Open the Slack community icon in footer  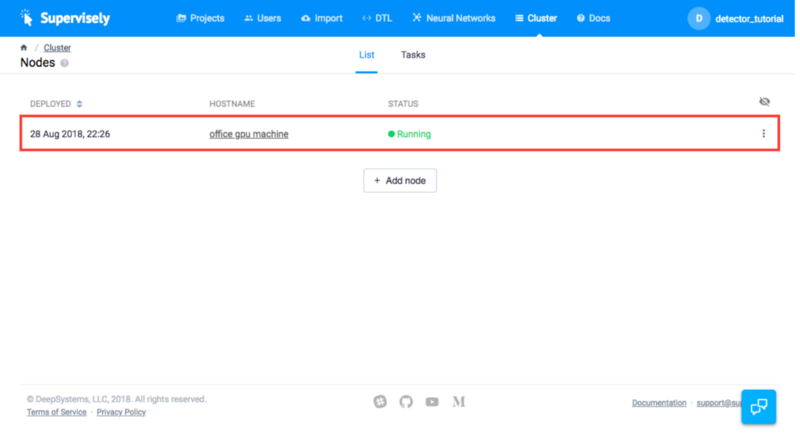pos(380,402)
